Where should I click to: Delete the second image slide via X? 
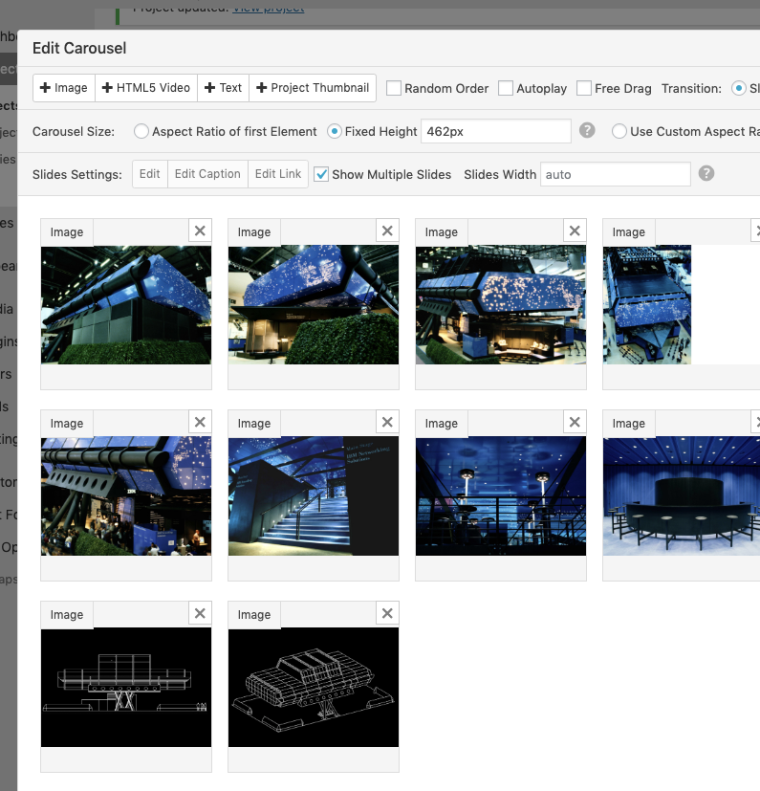[x=387, y=231]
